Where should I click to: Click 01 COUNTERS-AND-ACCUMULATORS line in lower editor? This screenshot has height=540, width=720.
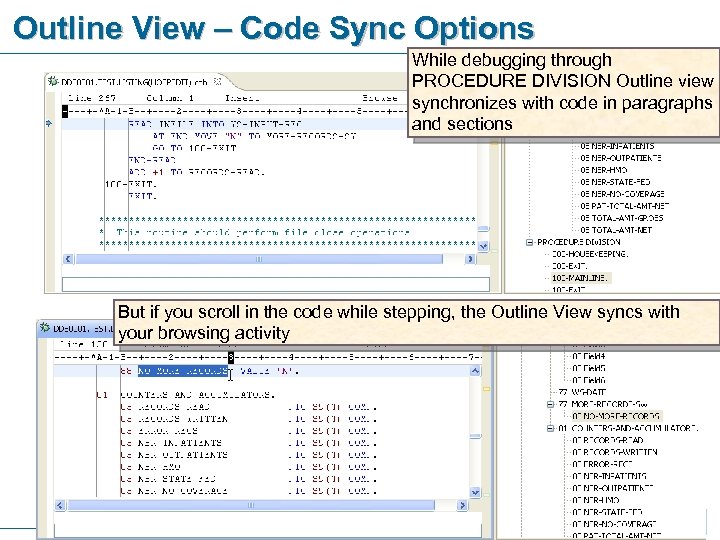tap(186, 394)
